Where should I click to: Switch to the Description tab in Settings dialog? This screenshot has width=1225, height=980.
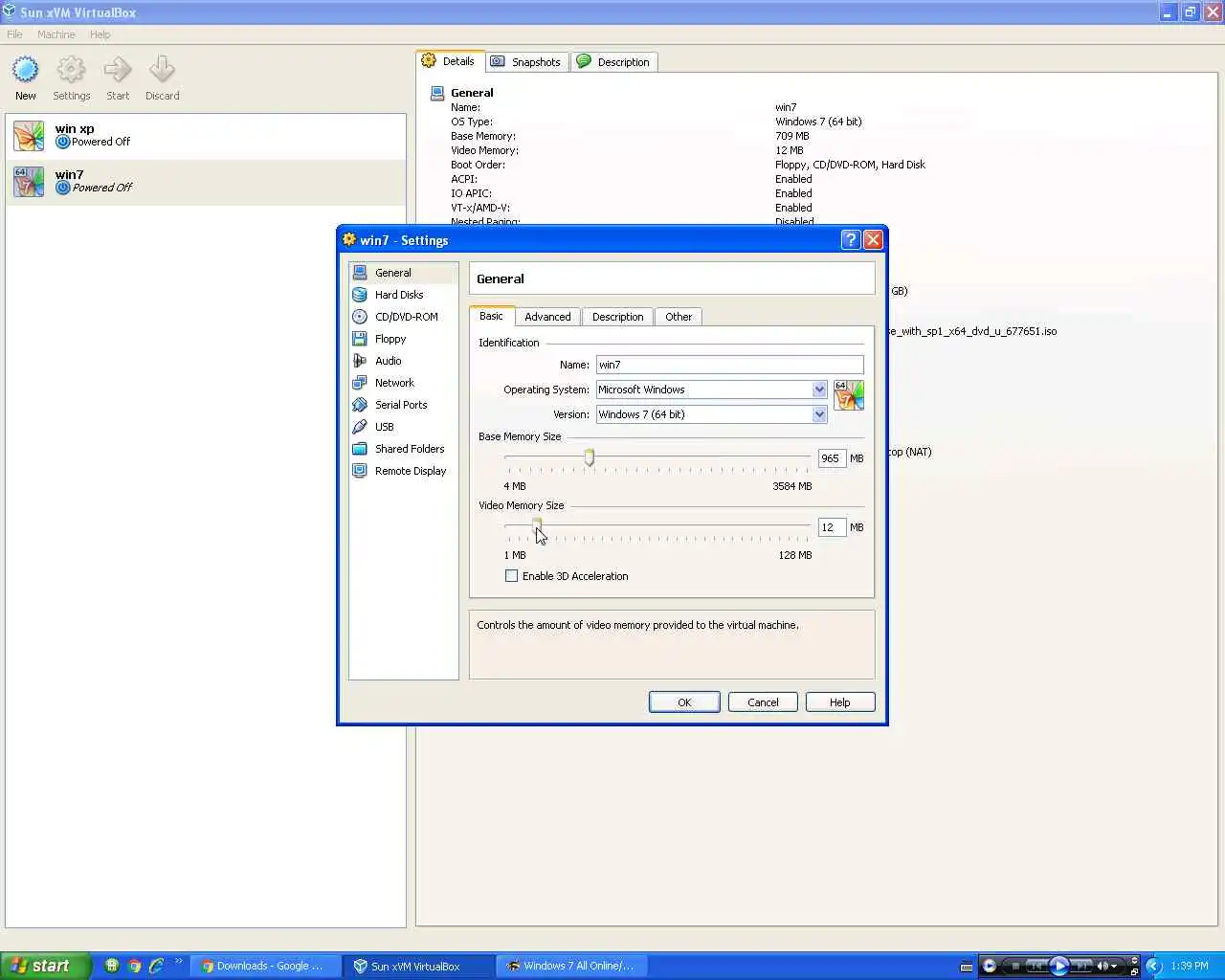pyautogui.click(x=617, y=317)
